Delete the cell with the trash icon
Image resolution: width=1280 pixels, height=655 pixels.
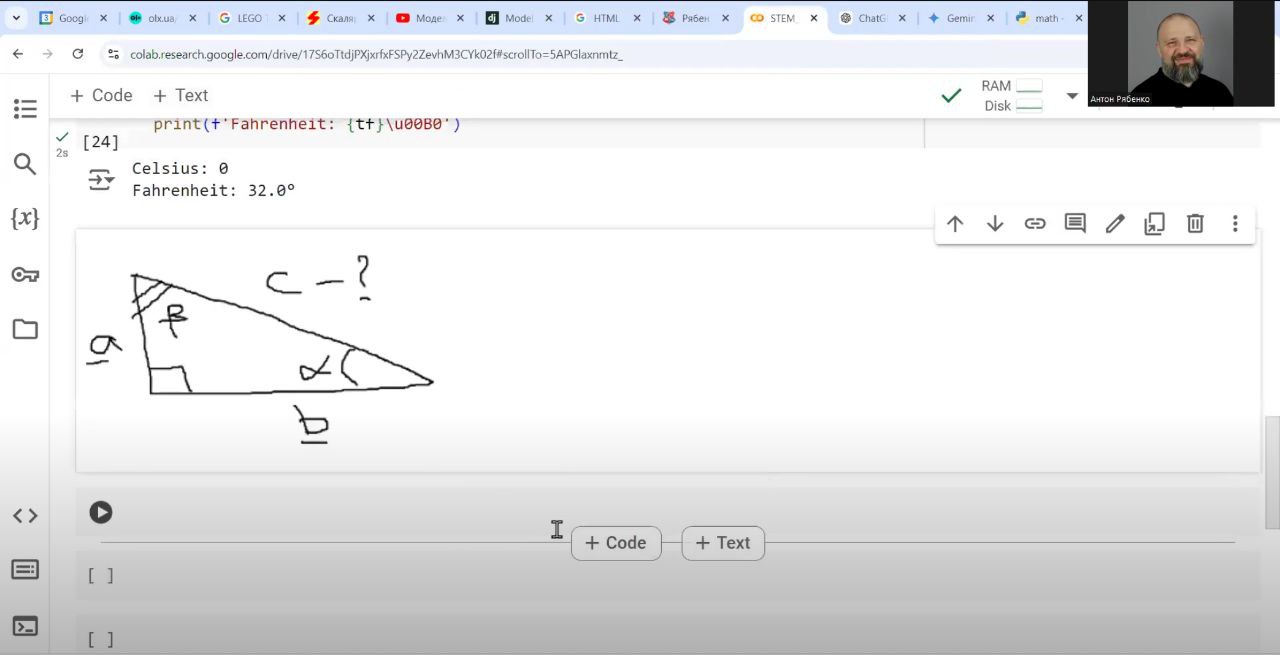(x=1195, y=224)
